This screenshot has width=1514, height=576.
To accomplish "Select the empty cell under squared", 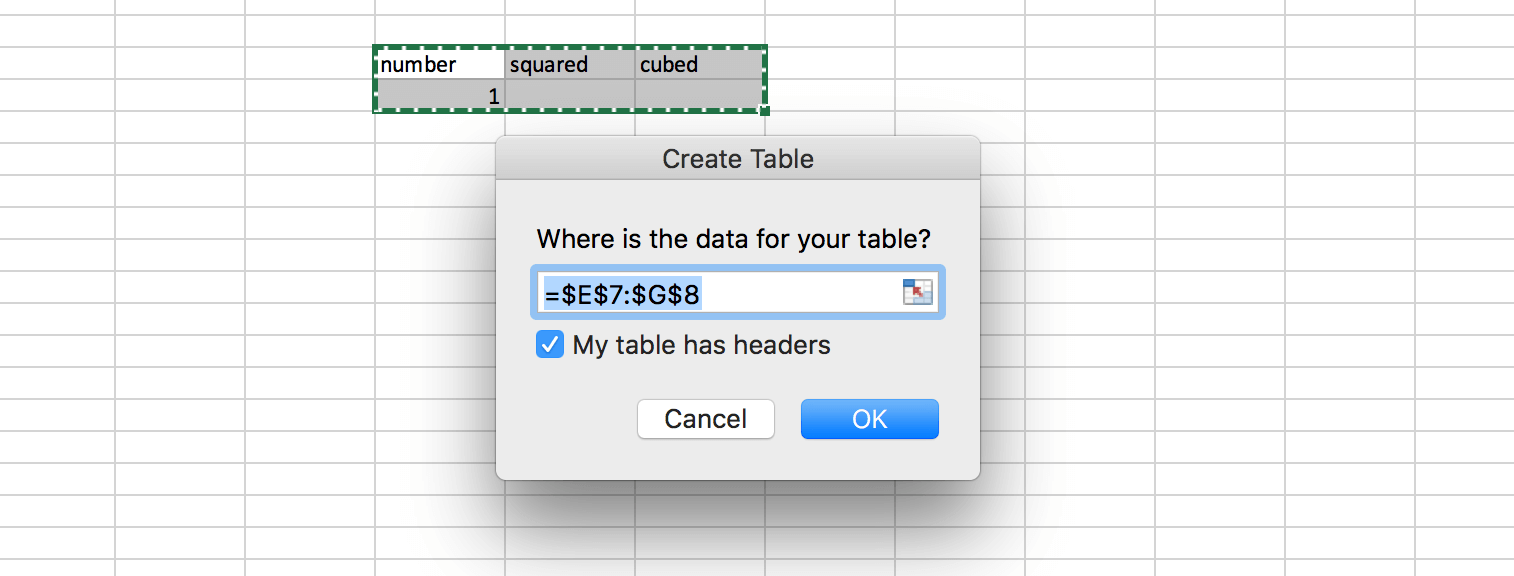I will [x=570, y=96].
